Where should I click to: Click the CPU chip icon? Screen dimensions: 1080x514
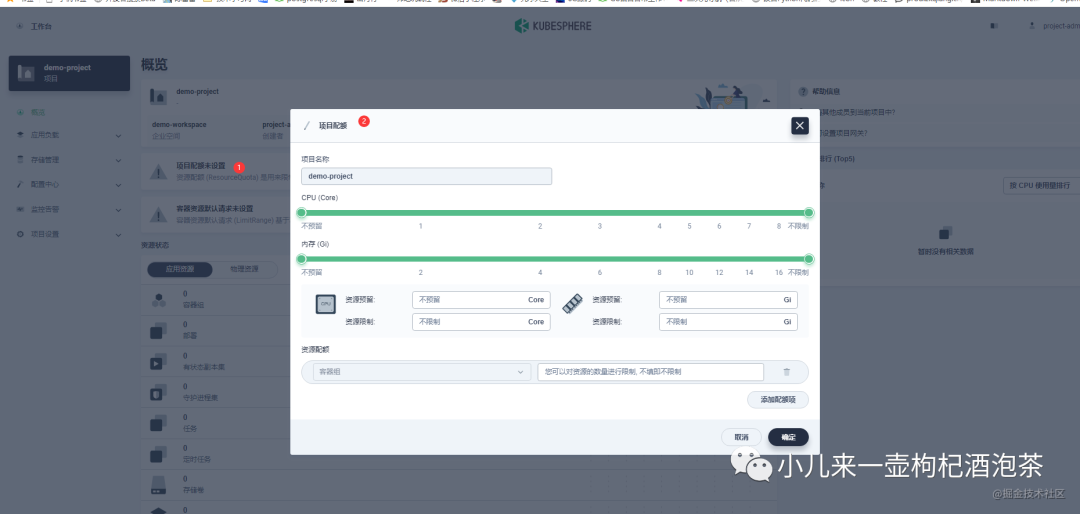pyautogui.click(x=326, y=304)
